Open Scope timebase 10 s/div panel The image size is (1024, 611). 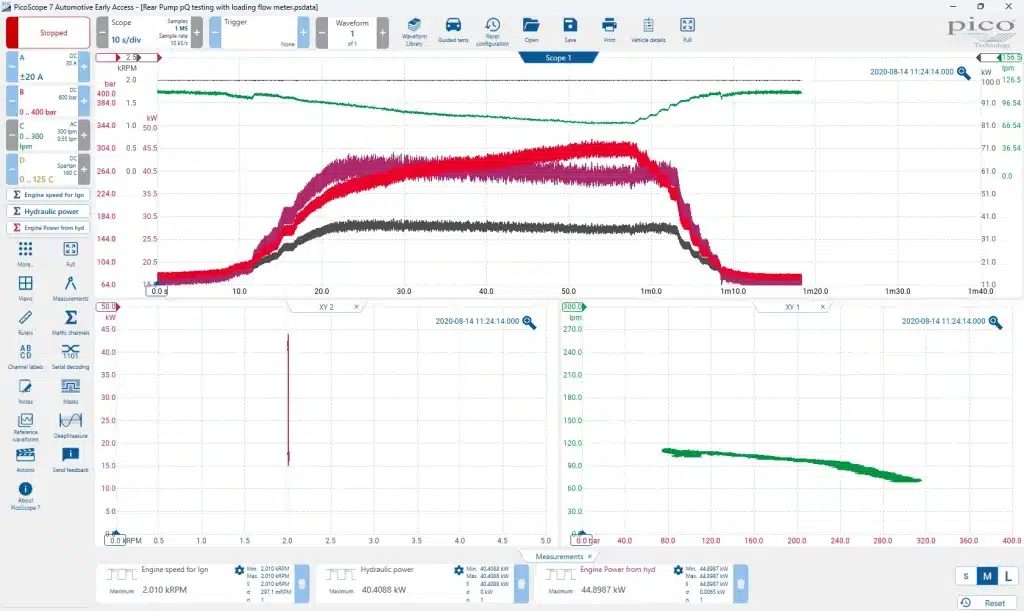pos(150,33)
